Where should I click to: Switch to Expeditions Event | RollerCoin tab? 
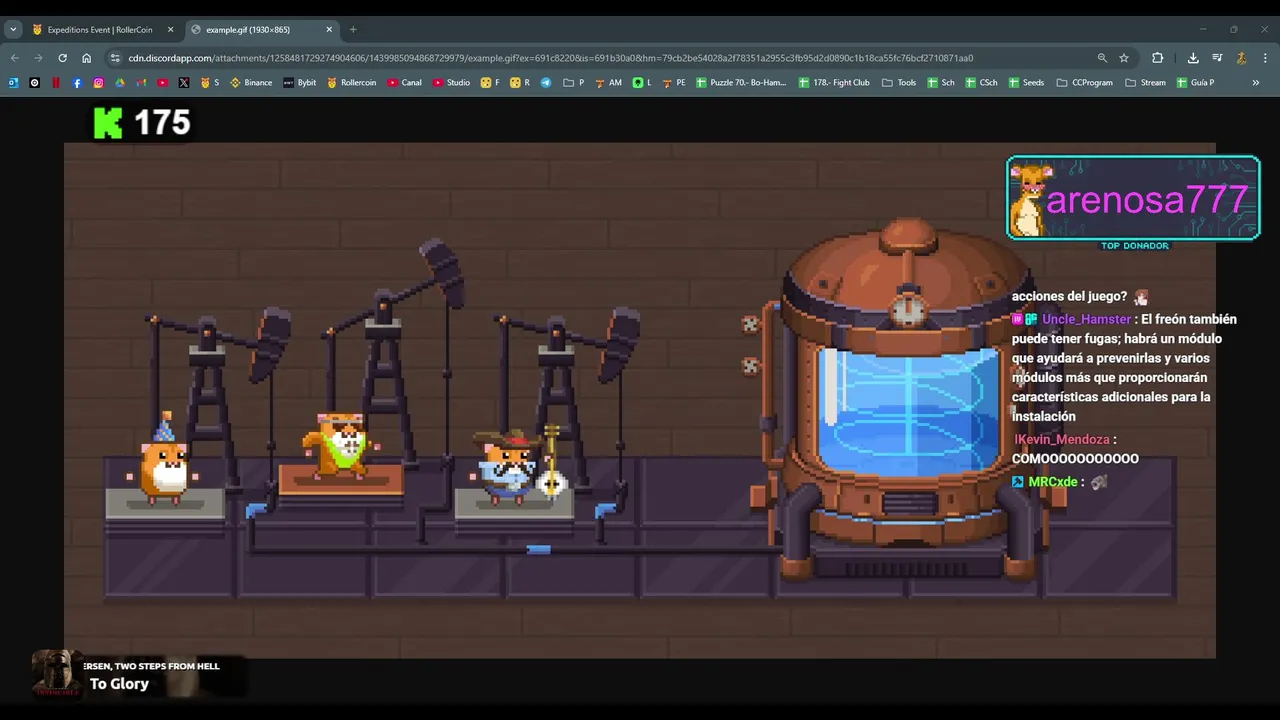(x=101, y=30)
